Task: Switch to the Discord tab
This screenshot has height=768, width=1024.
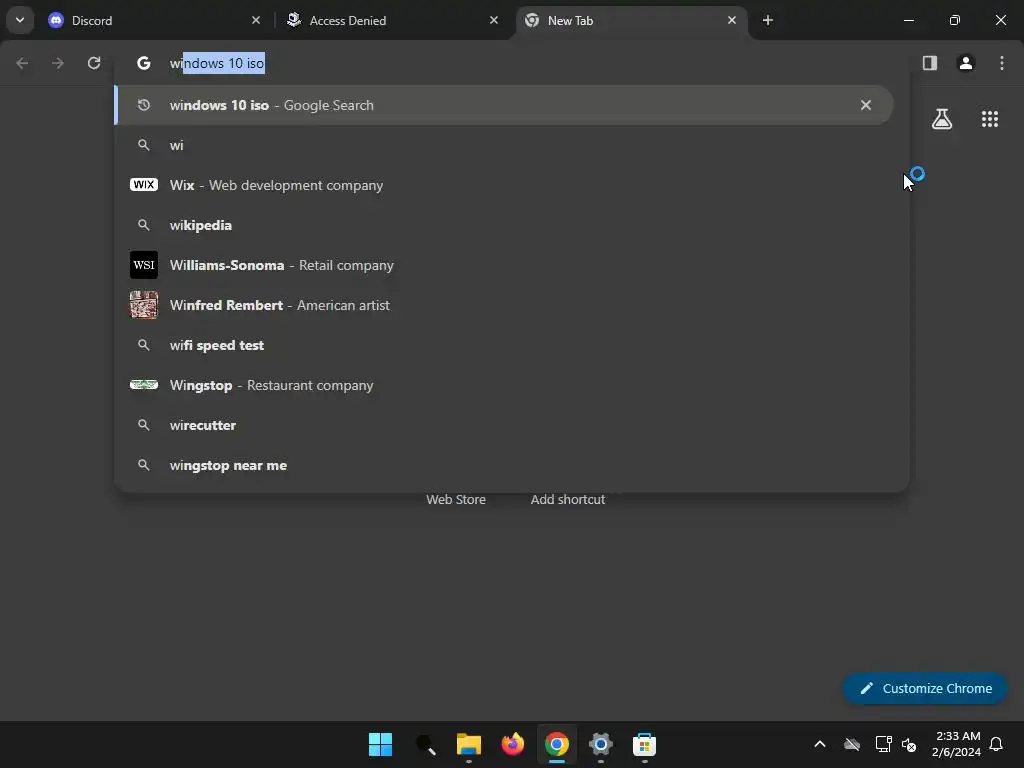Action: coord(155,20)
